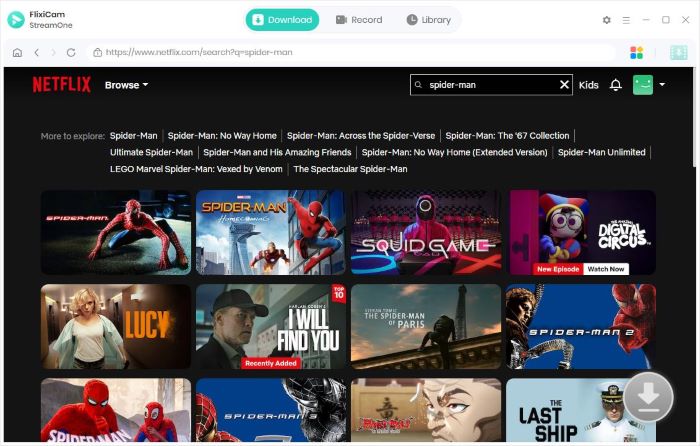The height and width of the screenshot is (446, 700).
Task: Open the Library tab
Action: click(429, 20)
